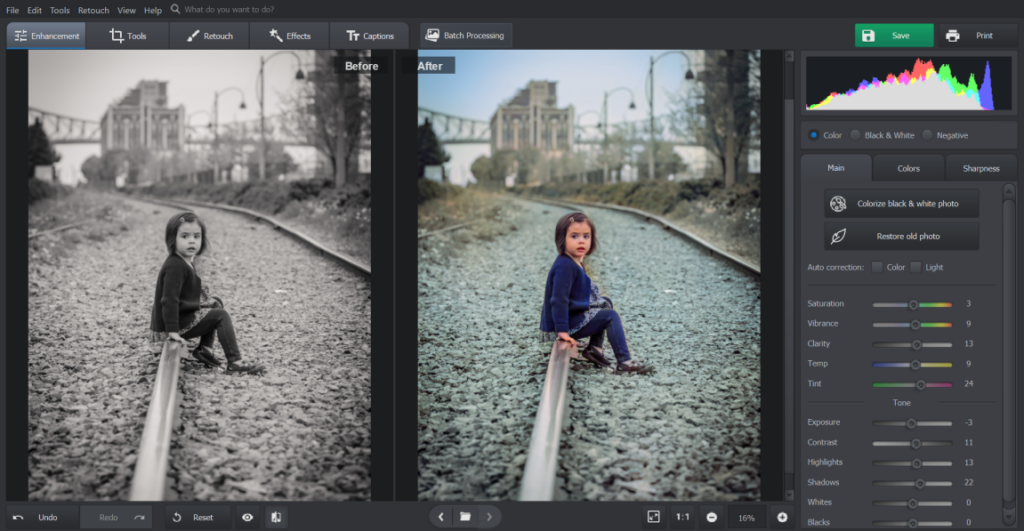Switch to the Enhancement tab
Viewport: 1024px width, 531px height.
click(x=46, y=36)
